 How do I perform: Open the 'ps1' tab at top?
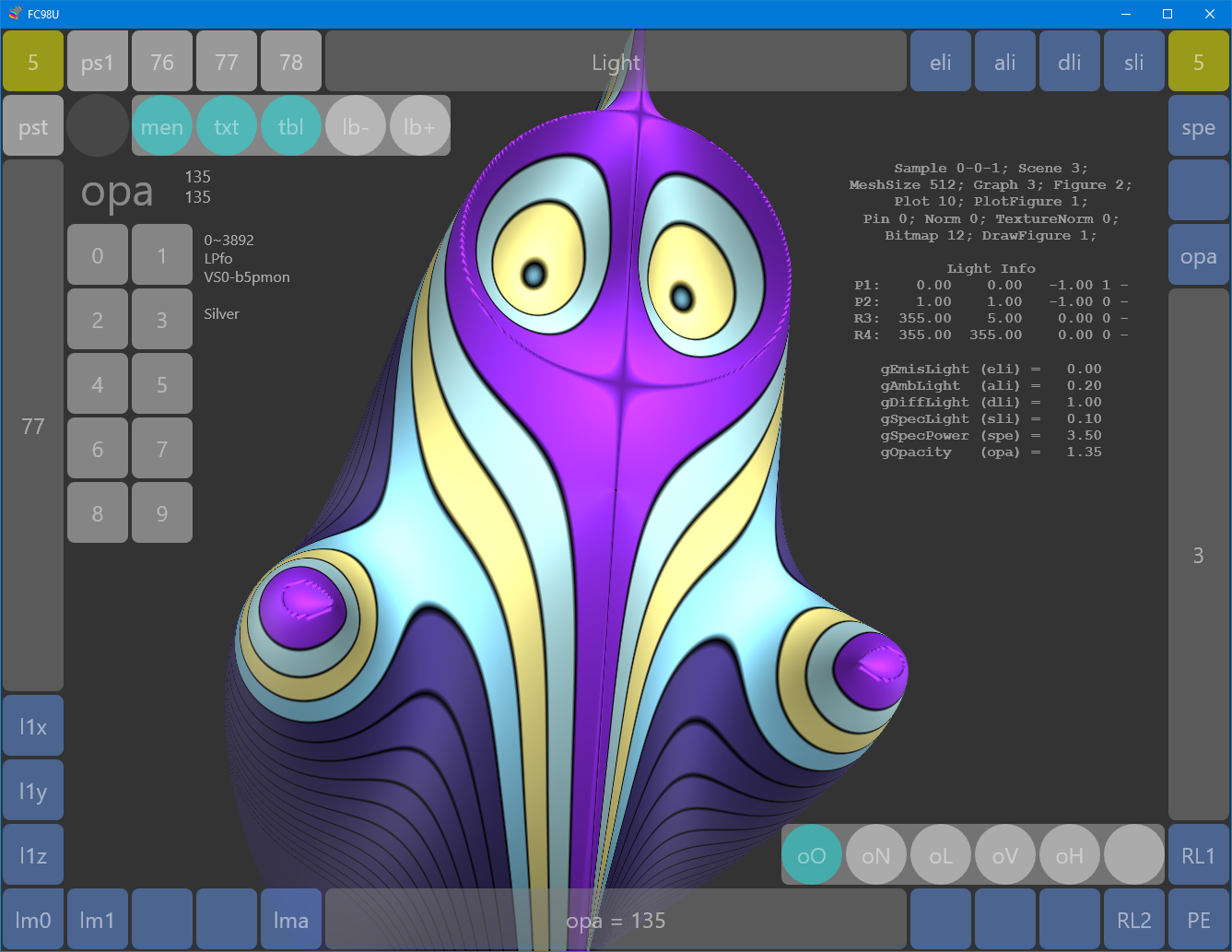click(x=98, y=62)
